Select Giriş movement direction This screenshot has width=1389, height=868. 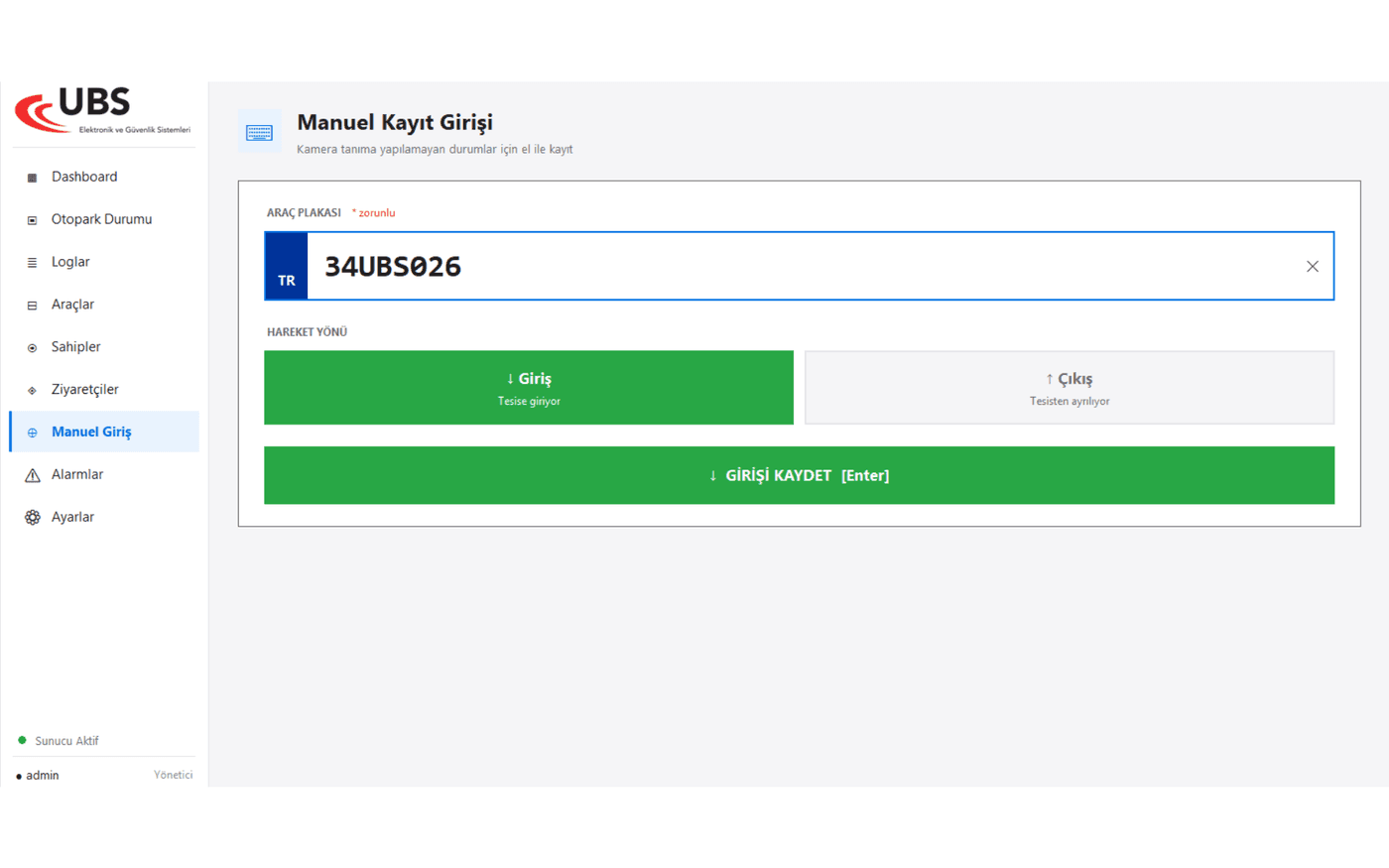529,388
